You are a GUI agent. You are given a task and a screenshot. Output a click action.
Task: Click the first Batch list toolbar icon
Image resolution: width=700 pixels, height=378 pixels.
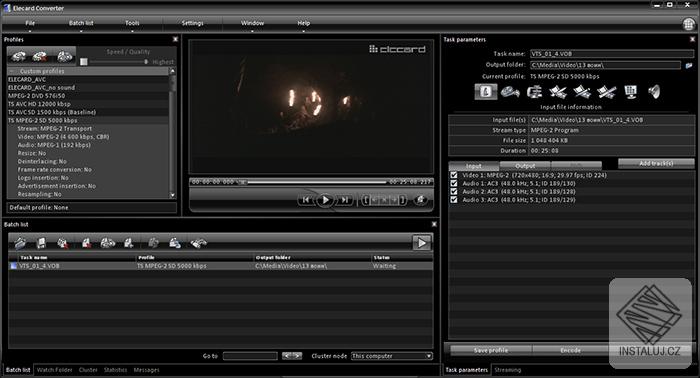tap(20, 243)
